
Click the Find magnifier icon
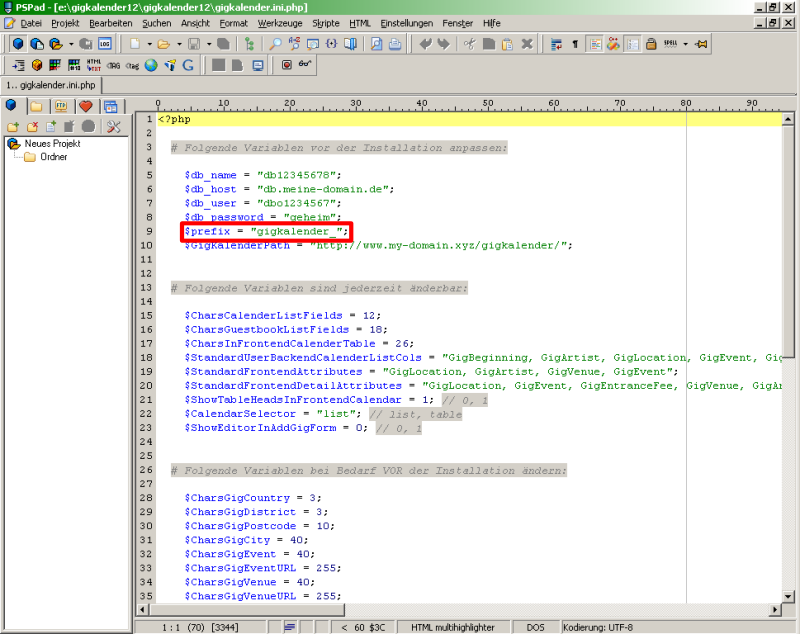[x=275, y=44]
